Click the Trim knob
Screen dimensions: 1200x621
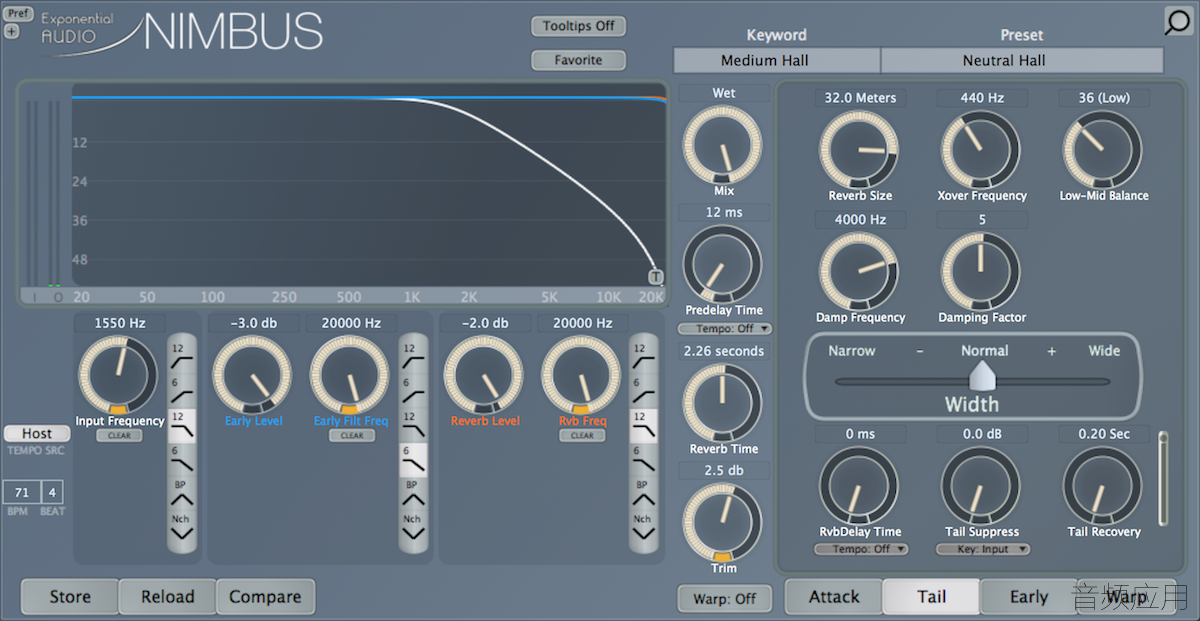tap(723, 524)
